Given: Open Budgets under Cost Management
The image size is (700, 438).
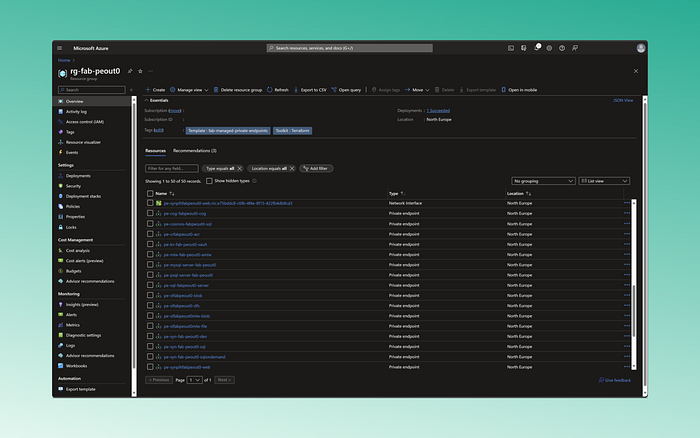Looking at the screenshot, I should point(73,271).
